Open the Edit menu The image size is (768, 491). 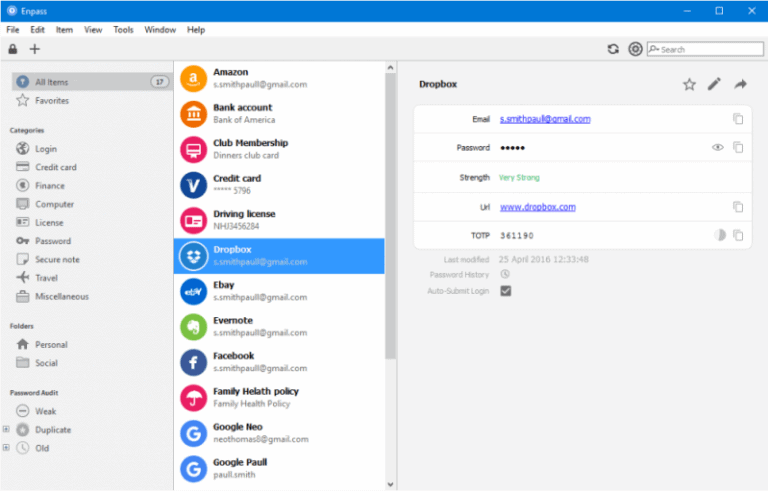(x=37, y=30)
